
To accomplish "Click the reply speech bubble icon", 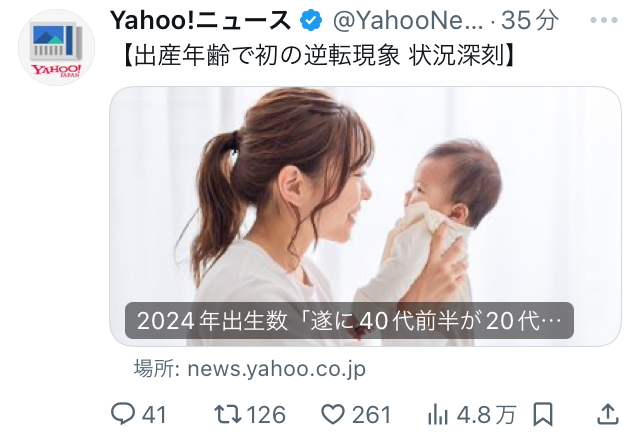I will point(123,414).
